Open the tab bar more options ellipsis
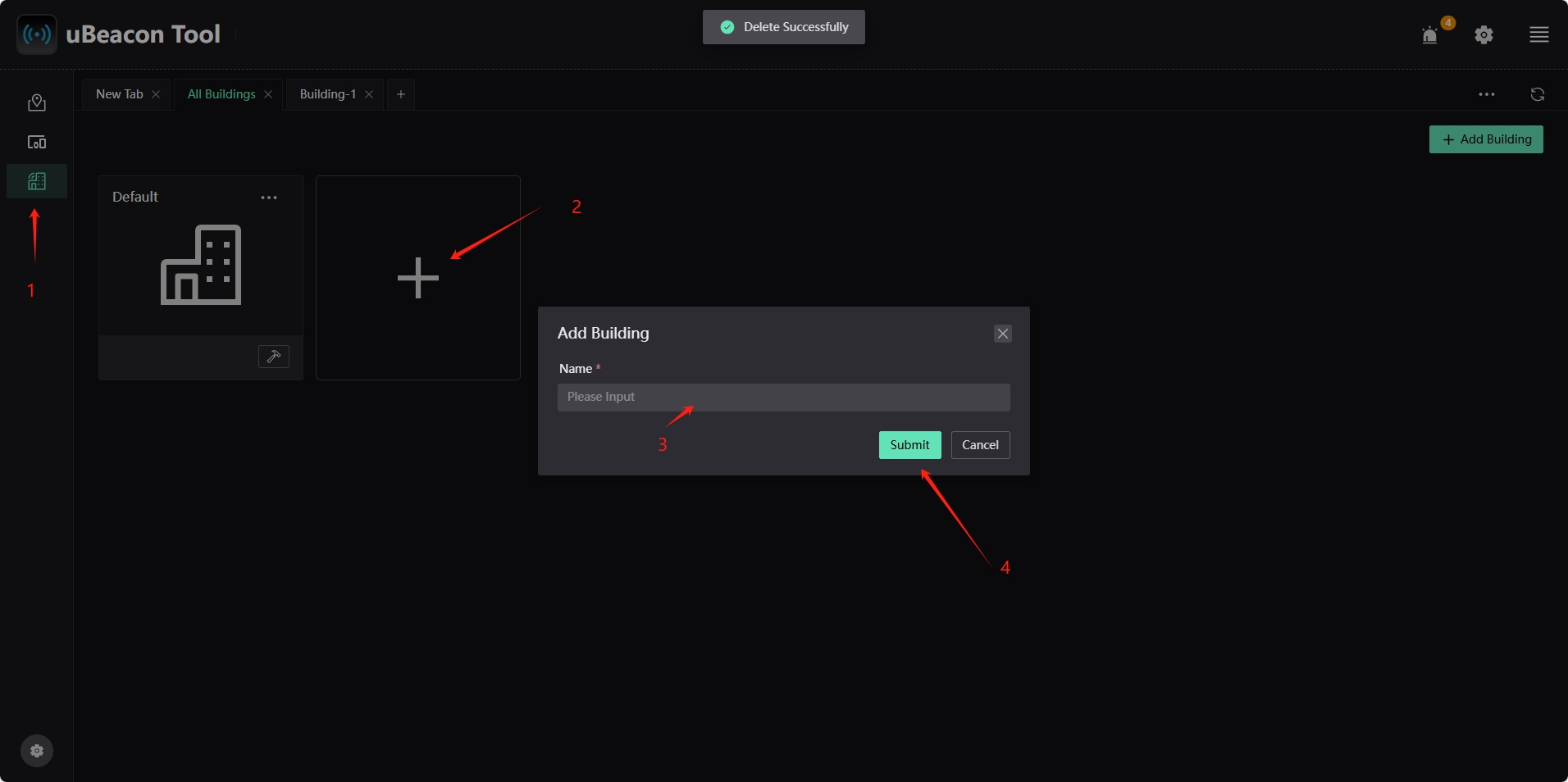This screenshot has height=782, width=1568. (1487, 94)
